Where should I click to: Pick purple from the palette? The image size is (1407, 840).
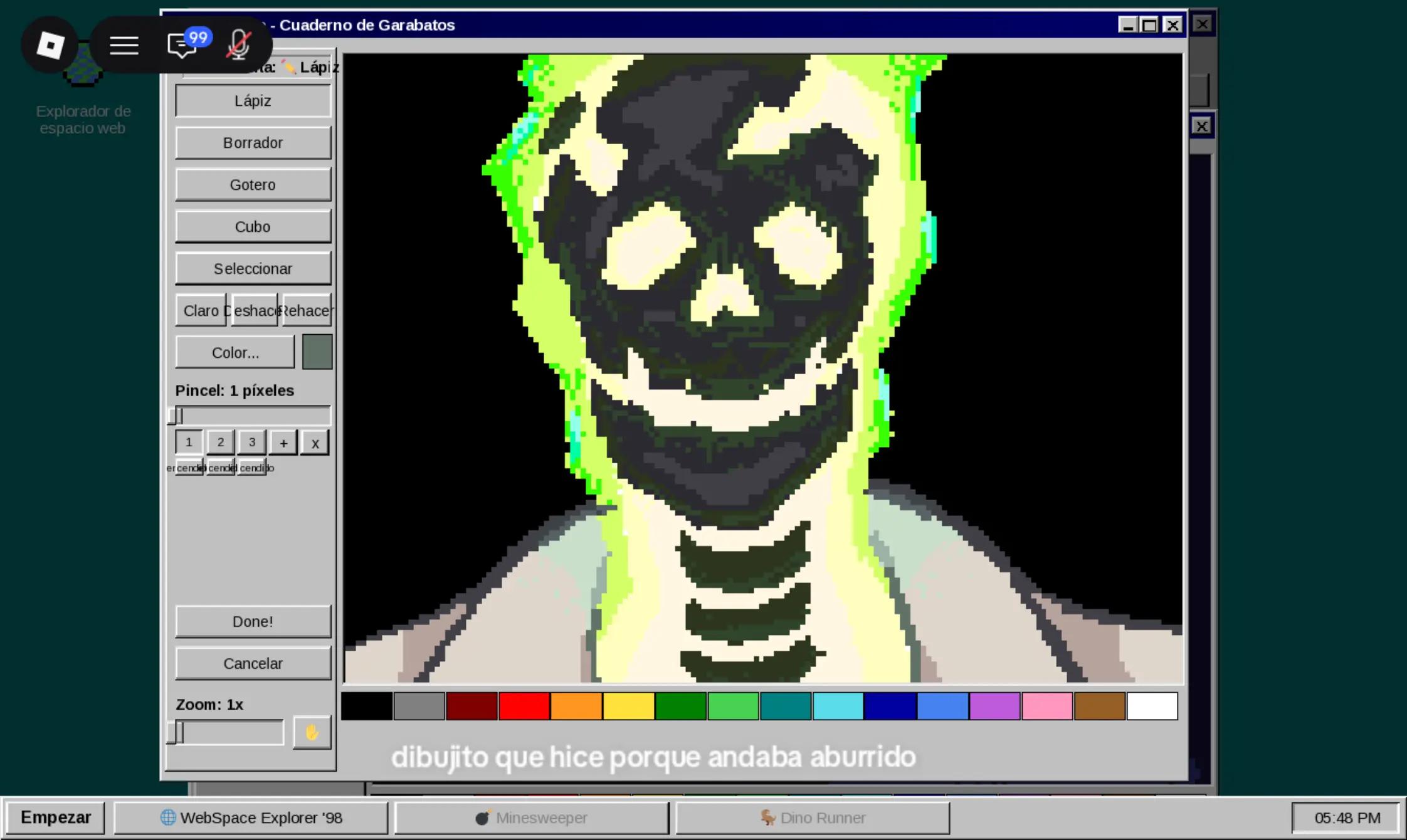[x=996, y=706]
